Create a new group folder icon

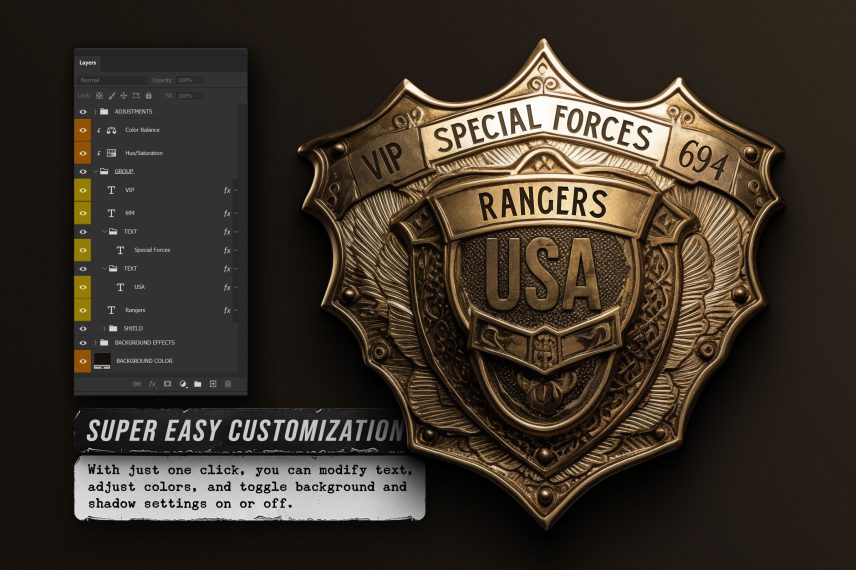(x=198, y=384)
